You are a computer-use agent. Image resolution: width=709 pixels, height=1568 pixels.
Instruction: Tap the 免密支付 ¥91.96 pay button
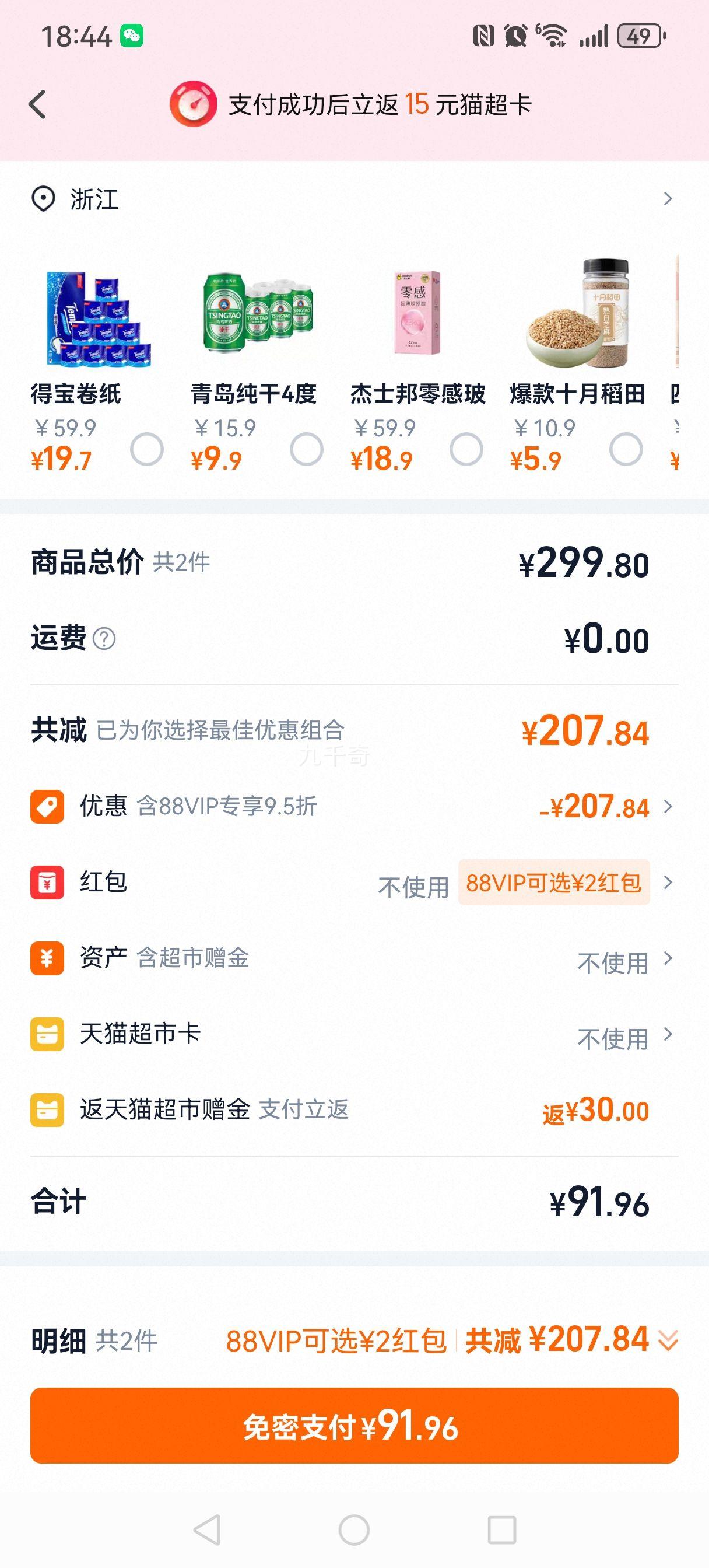pos(354,1426)
